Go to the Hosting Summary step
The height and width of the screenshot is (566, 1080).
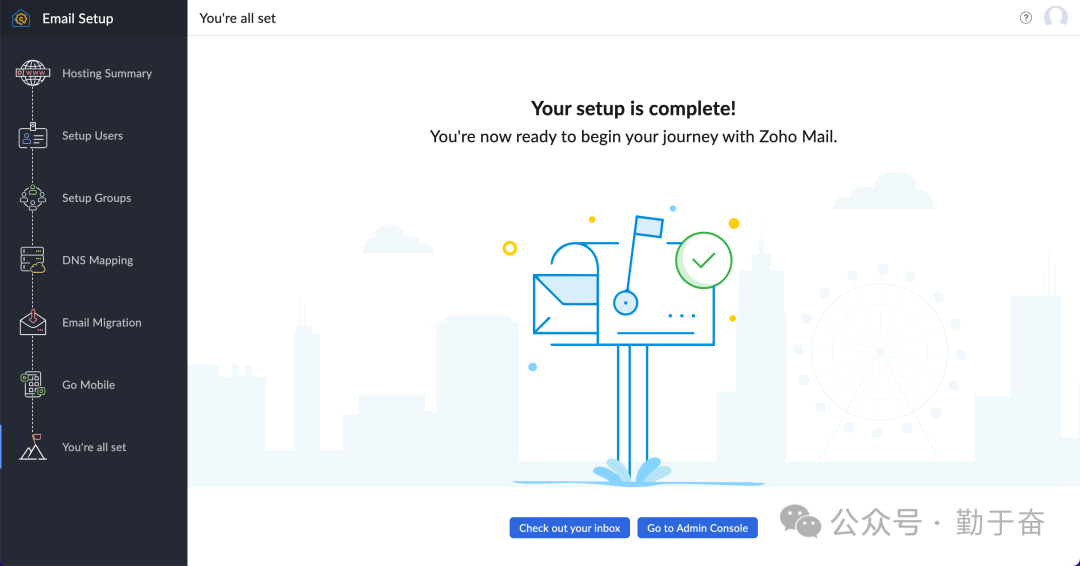coord(107,73)
